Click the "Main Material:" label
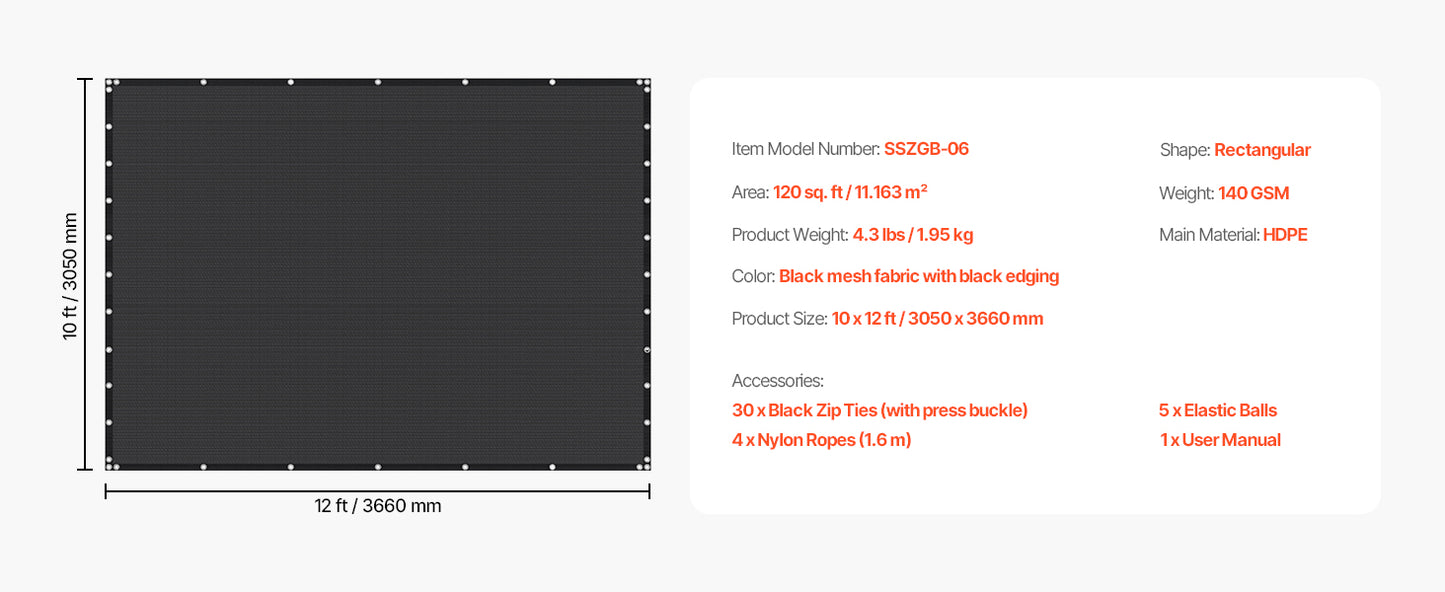 pos(1208,235)
